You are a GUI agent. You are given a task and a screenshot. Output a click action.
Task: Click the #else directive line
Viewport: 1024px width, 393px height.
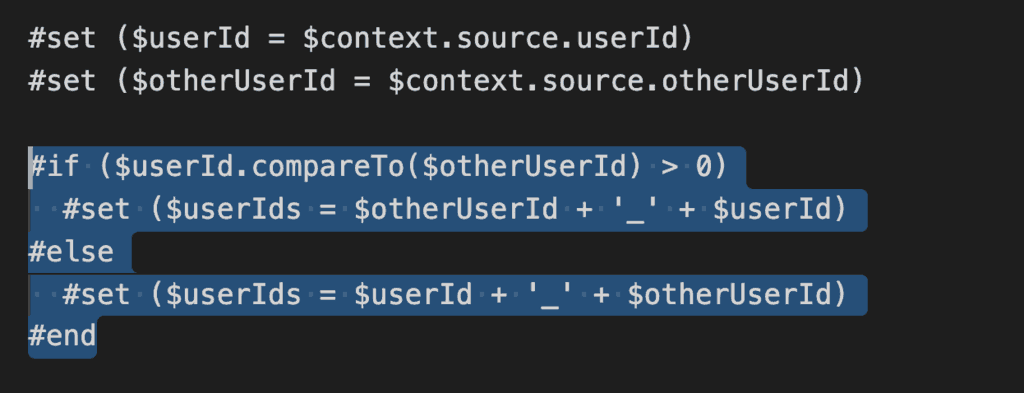[x=71, y=253]
